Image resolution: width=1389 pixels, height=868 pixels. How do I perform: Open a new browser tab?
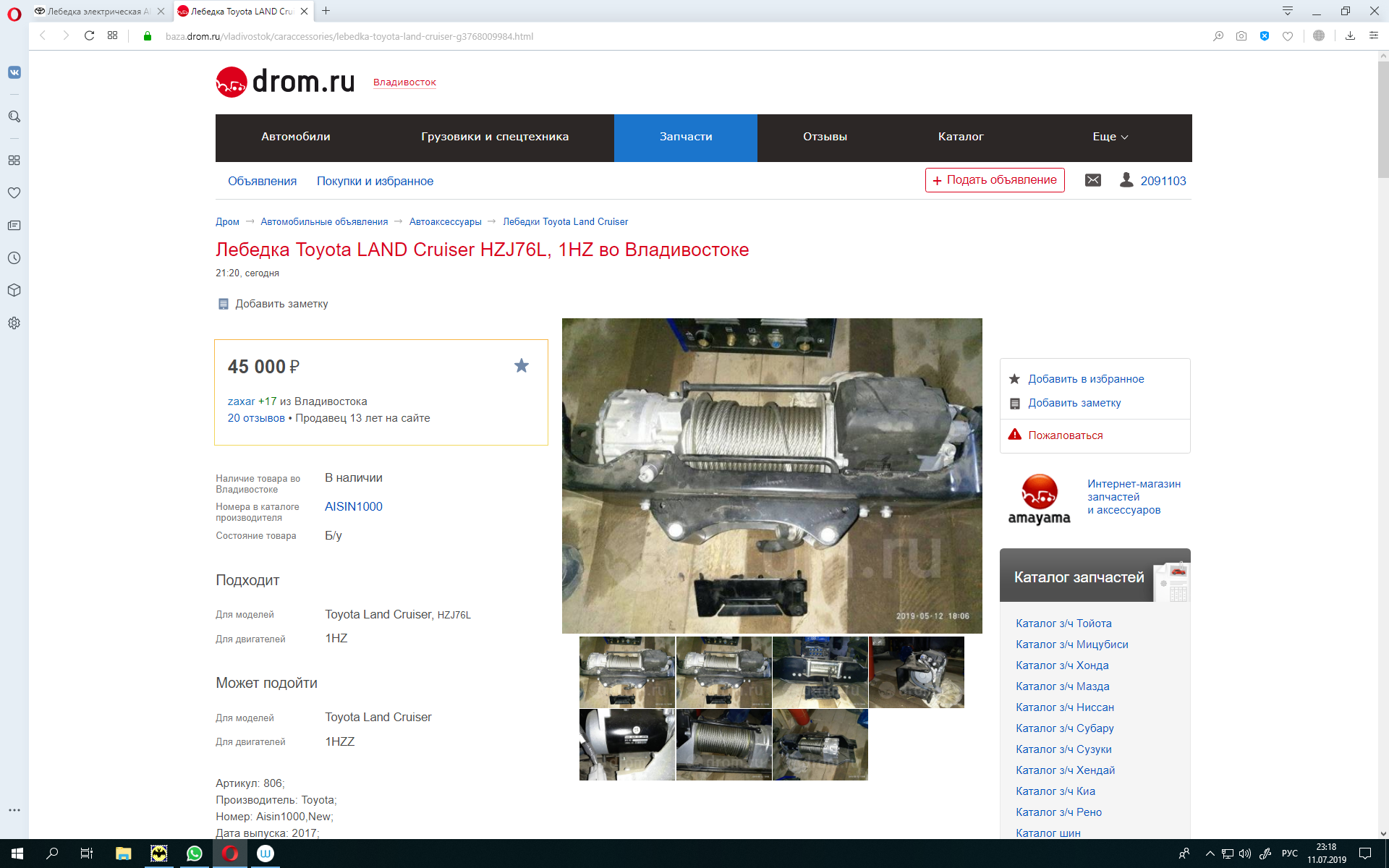326,11
